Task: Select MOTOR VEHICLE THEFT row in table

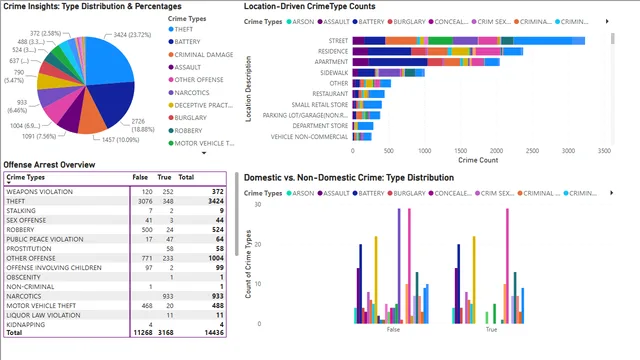Action: [x=115, y=305]
